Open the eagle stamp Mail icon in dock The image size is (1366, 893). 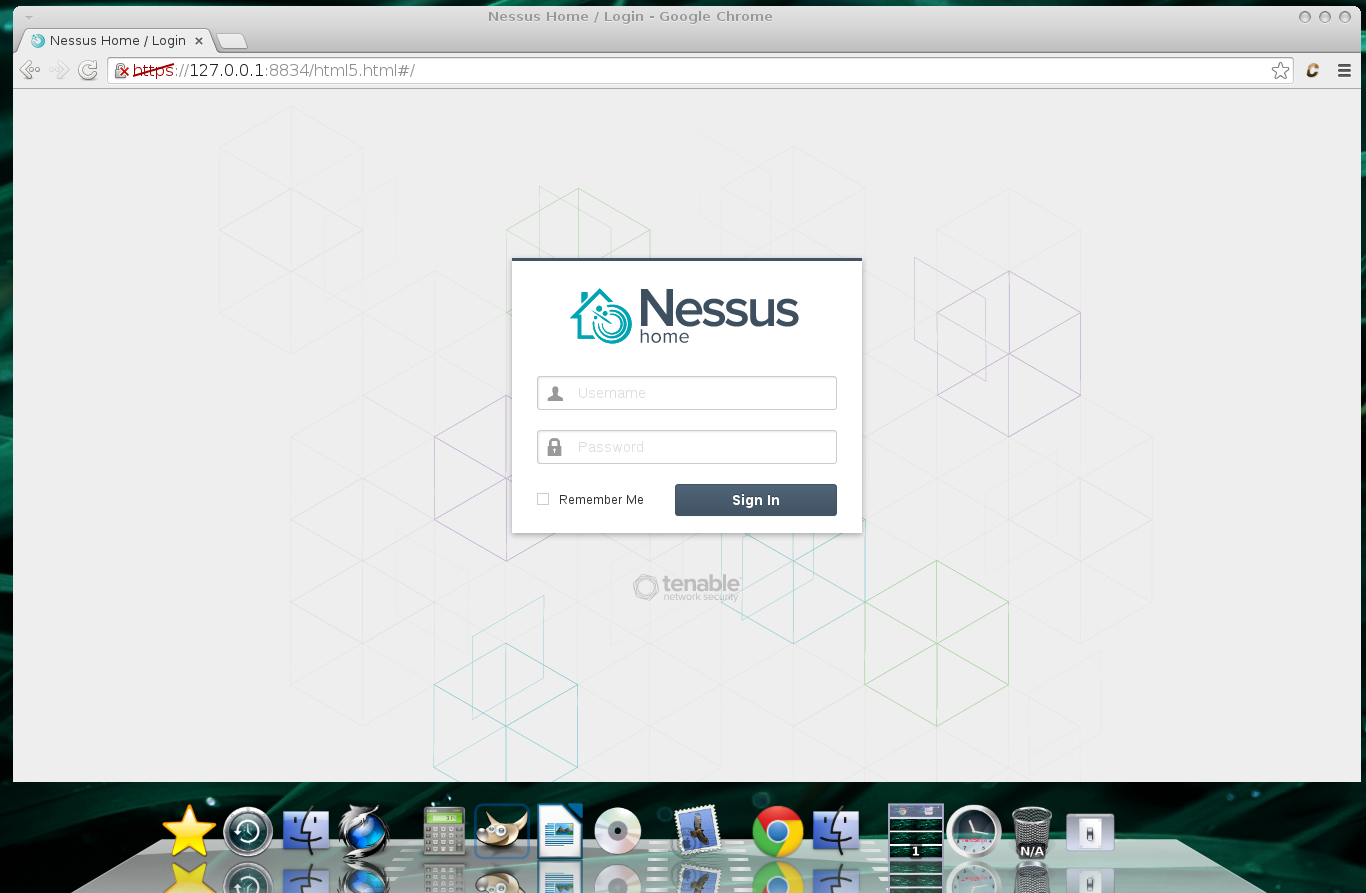pyautogui.click(x=697, y=831)
